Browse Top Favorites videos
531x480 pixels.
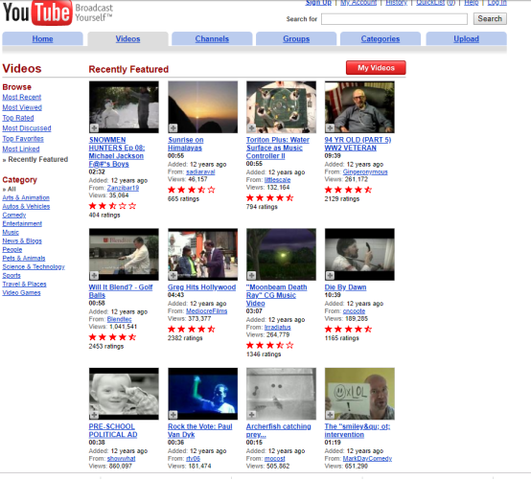point(23,139)
